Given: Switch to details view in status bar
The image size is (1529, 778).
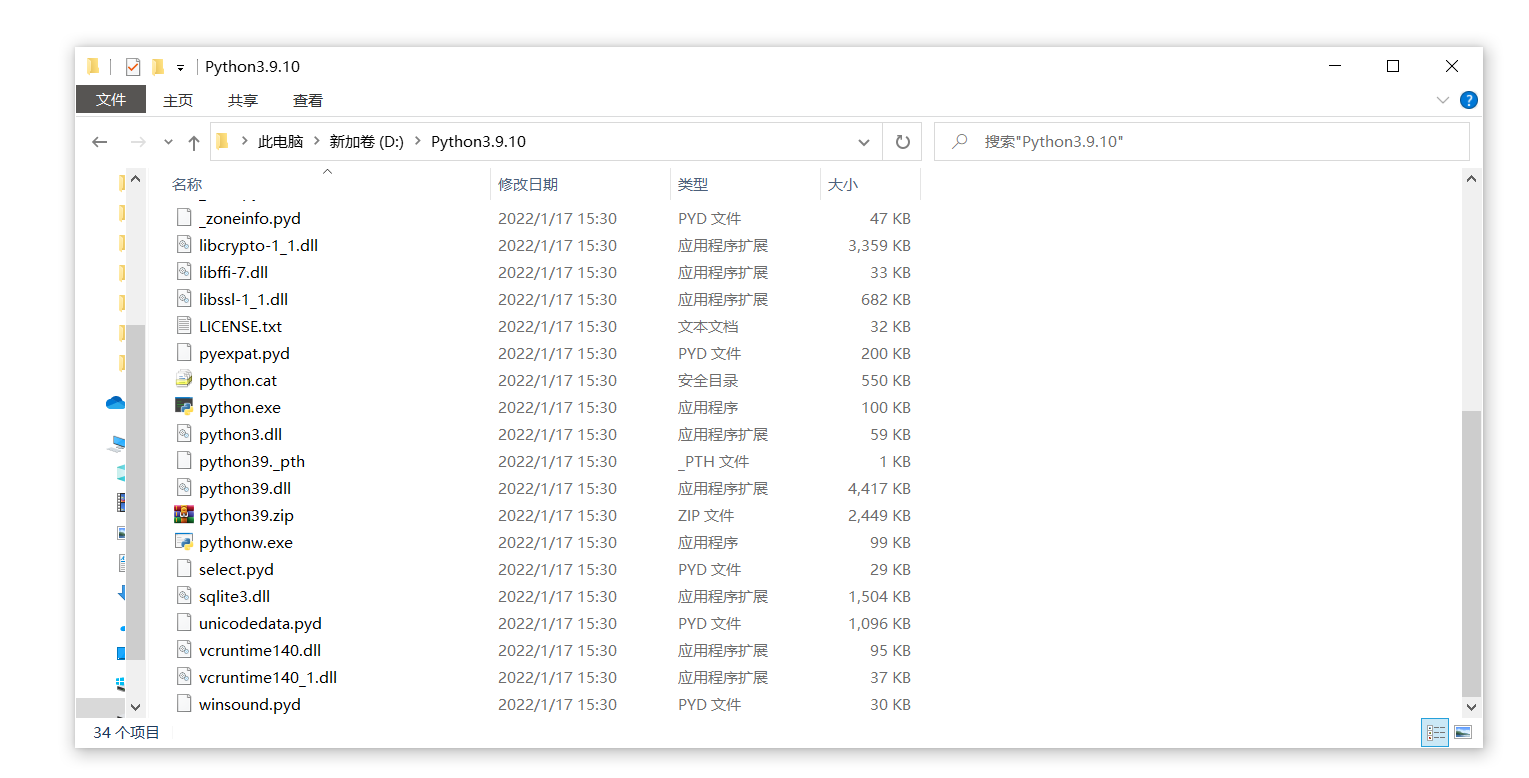Looking at the screenshot, I should tap(1436, 733).
